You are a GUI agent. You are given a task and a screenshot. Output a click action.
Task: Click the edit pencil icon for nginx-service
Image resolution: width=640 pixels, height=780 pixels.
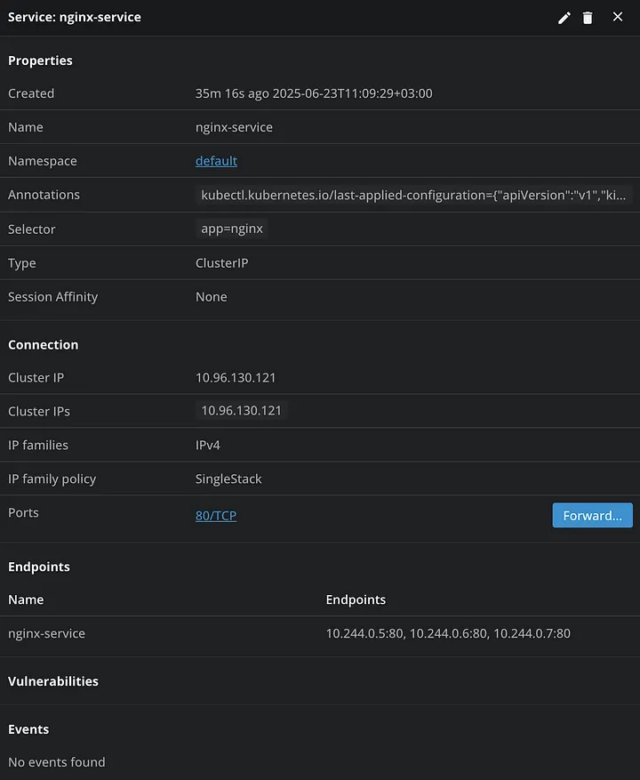click(x=564, y=18)
